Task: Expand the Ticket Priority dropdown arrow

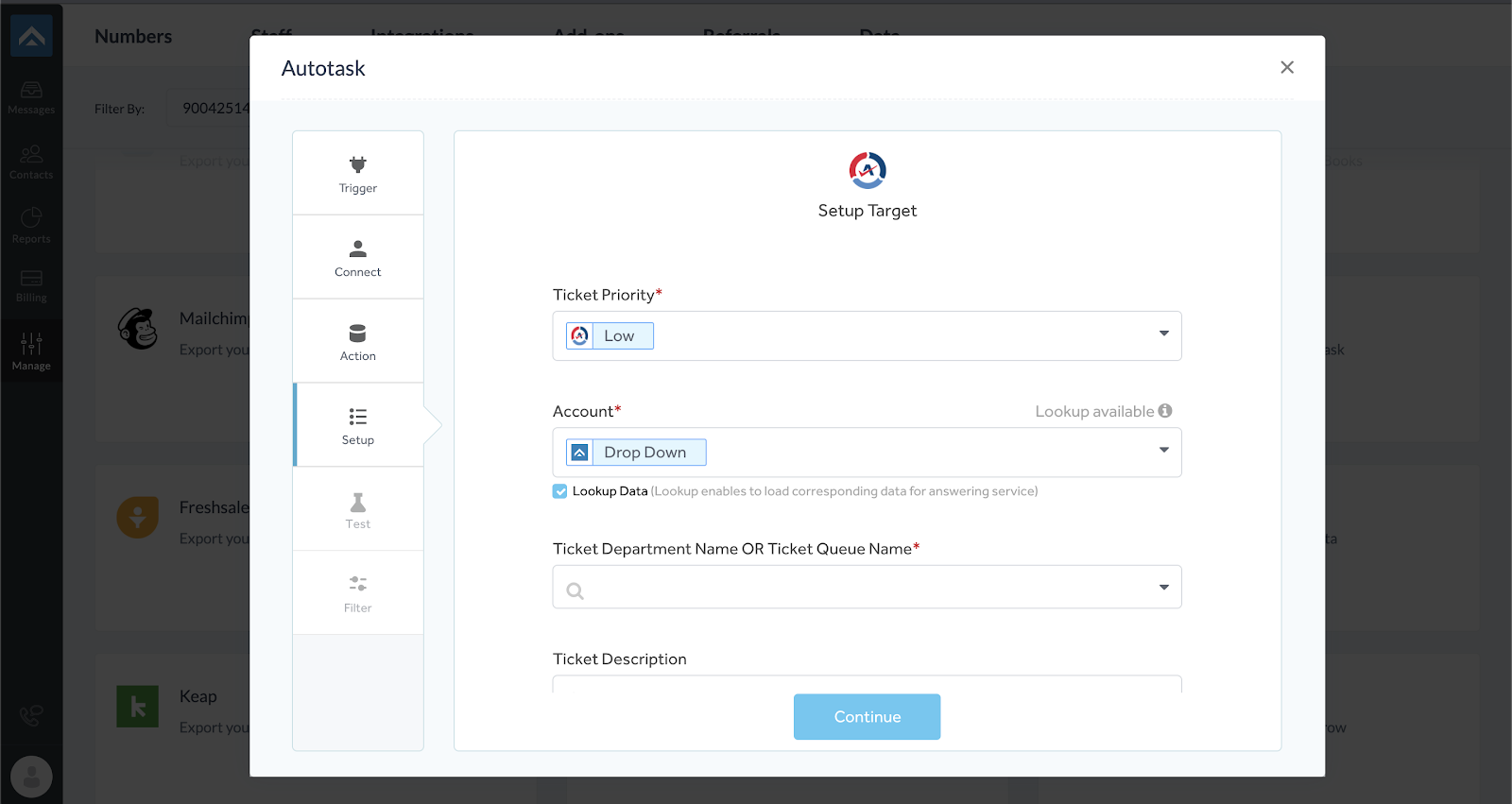Action: coord(1164,334)
